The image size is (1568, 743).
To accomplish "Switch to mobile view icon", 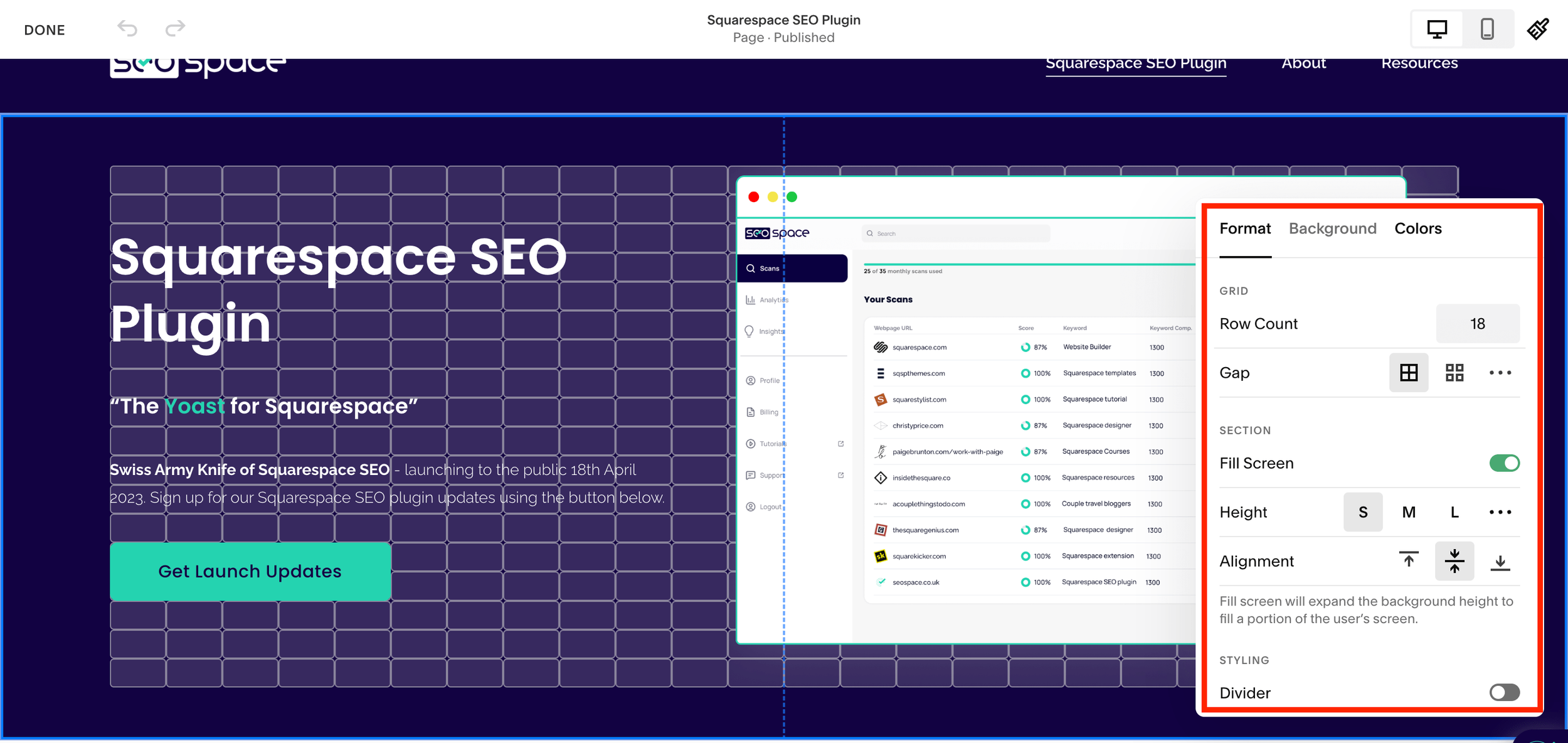I will 1487,29.
